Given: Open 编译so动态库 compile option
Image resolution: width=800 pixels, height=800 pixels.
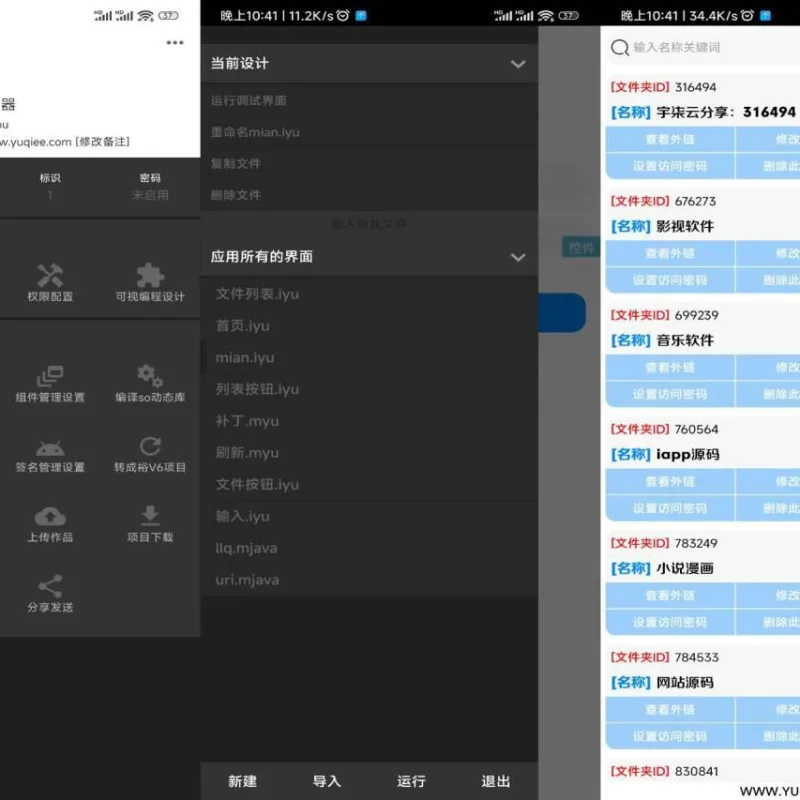Looking at the screenshot, I should pyautogui.click(x=150, y=384).
